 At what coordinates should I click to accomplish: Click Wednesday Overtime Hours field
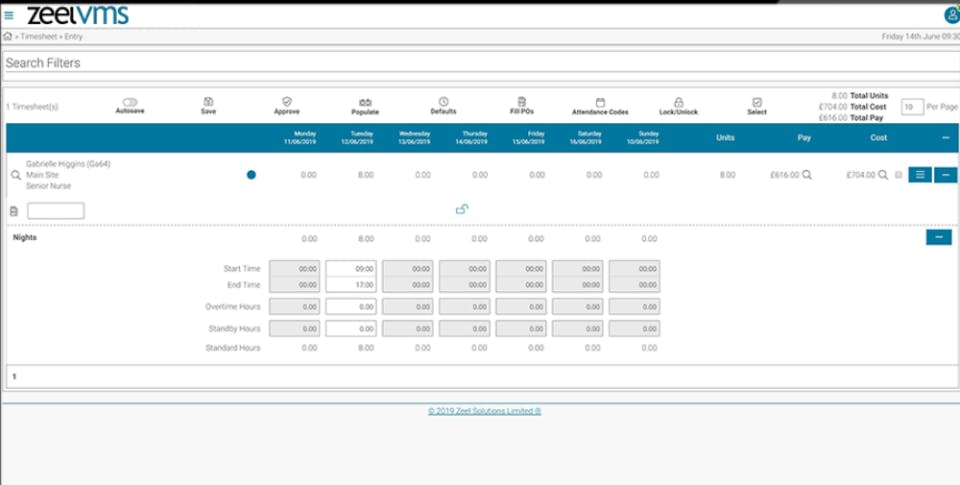(x=408, y=306)
